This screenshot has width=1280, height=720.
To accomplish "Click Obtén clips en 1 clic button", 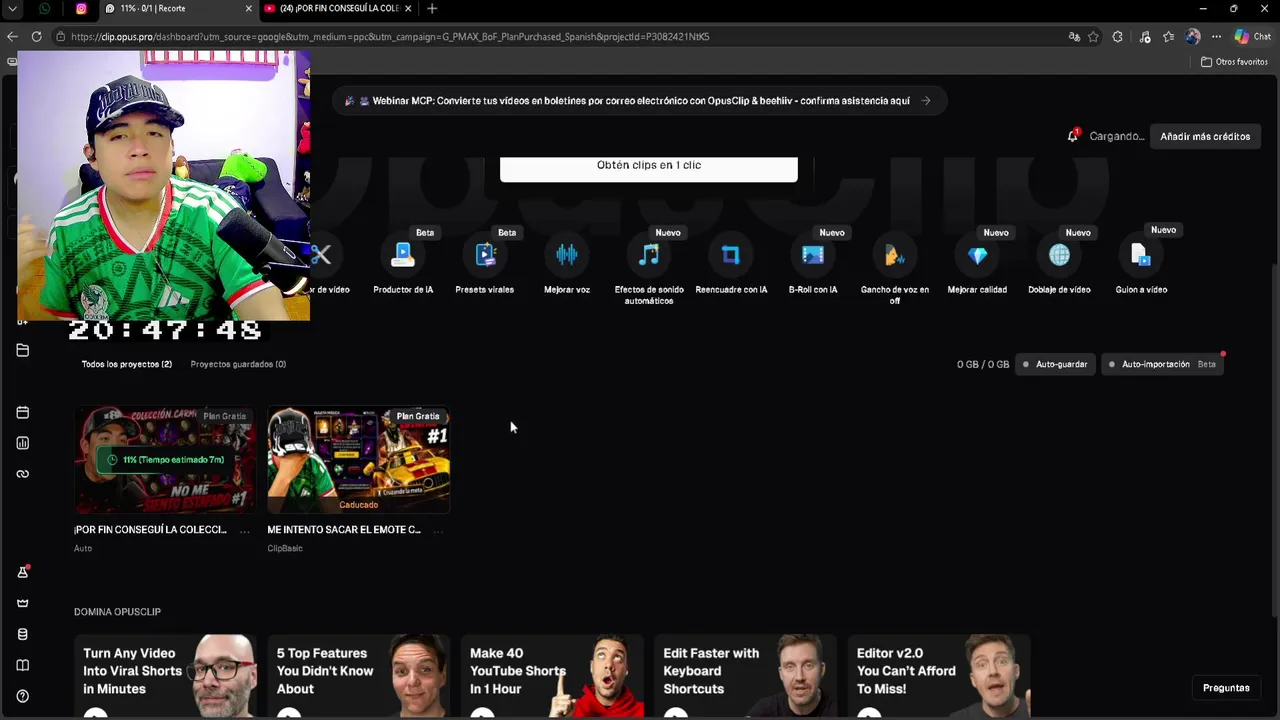I will 649,167.
